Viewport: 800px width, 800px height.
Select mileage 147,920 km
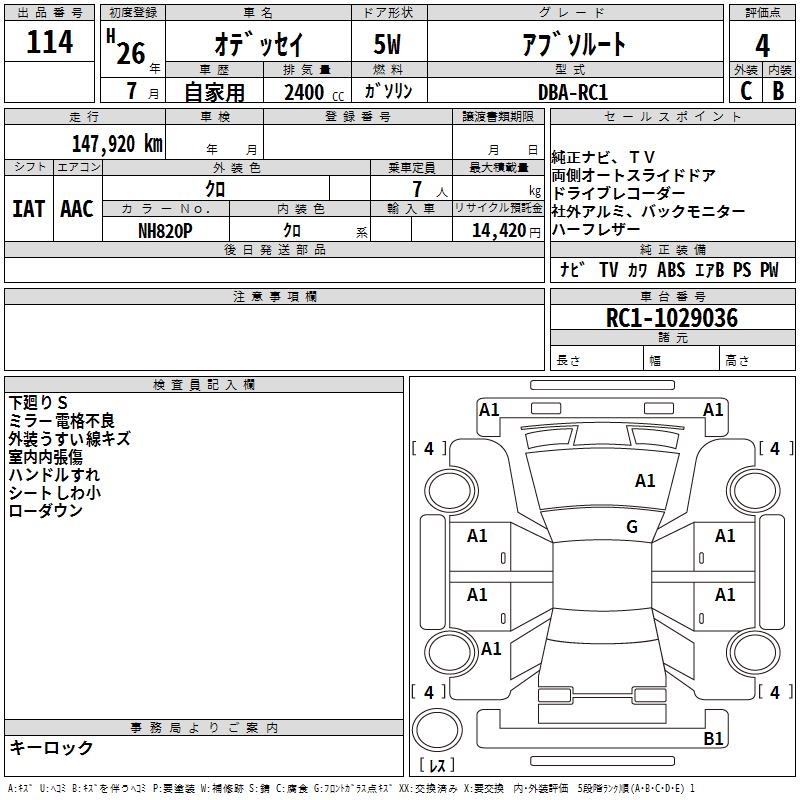[x=117, y=144]
